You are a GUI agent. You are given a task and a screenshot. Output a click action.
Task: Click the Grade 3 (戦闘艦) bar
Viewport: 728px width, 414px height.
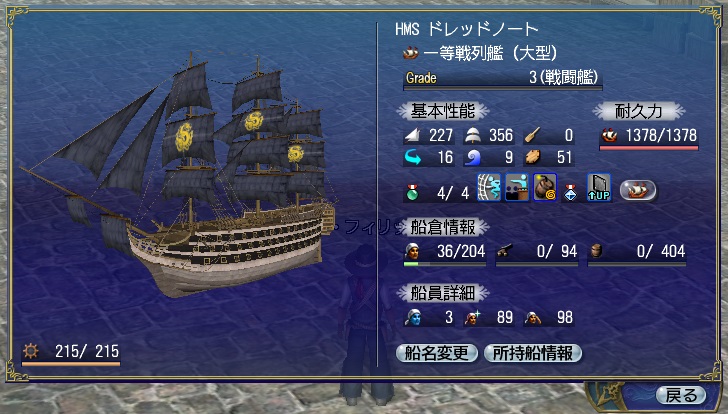[x=503, y=78]
